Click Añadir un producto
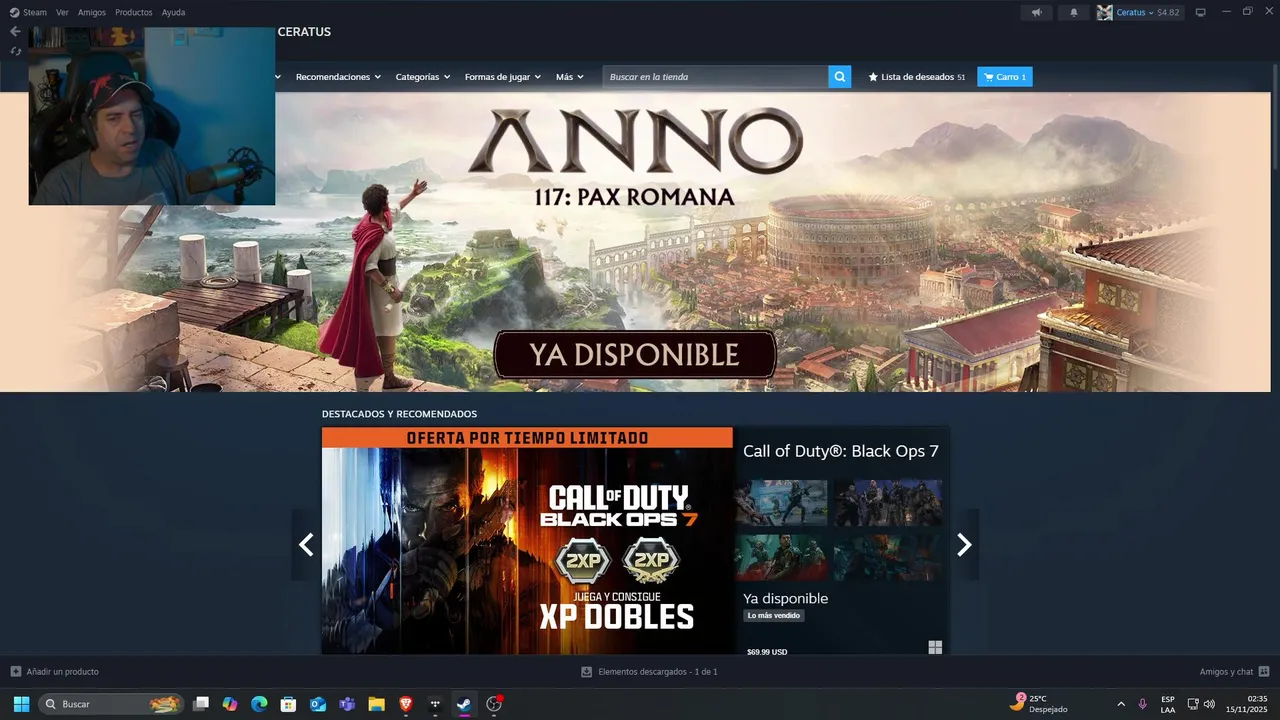Screen dimensions: 1280x720 (54, 672)
